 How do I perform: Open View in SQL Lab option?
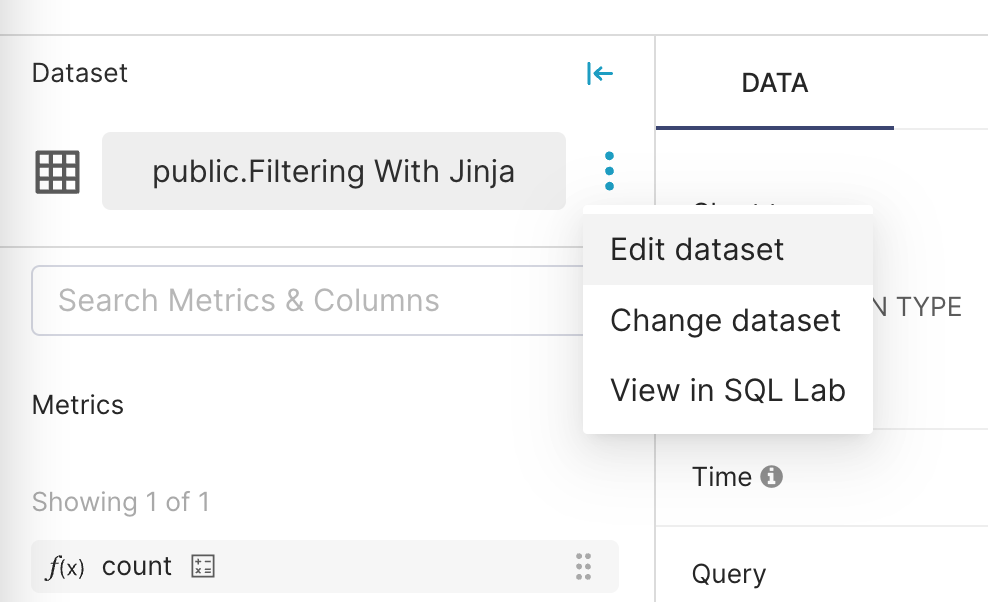[x=728, y=390]
